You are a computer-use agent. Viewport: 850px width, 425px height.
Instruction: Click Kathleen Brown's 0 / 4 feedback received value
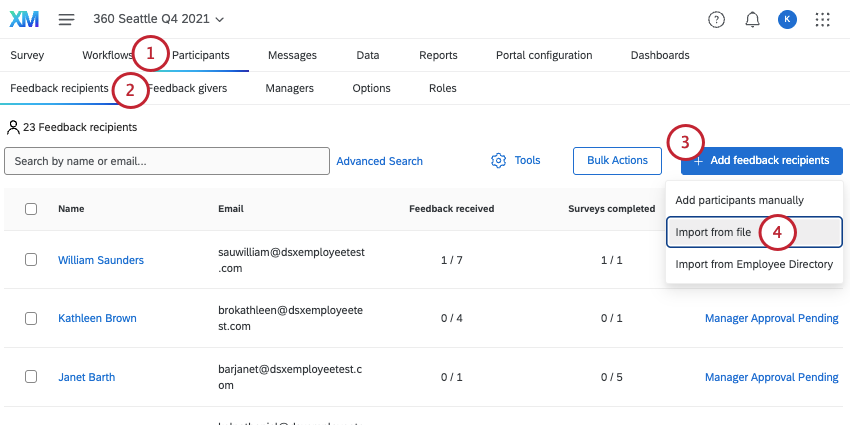click(x=452, y=318)
